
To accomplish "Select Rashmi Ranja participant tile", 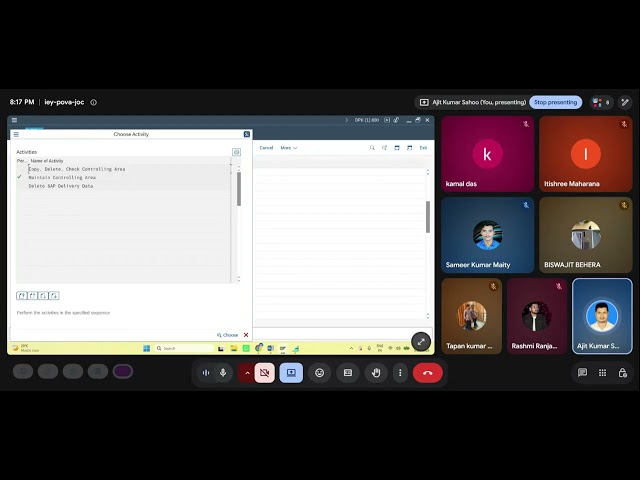I will click(537, 316).
